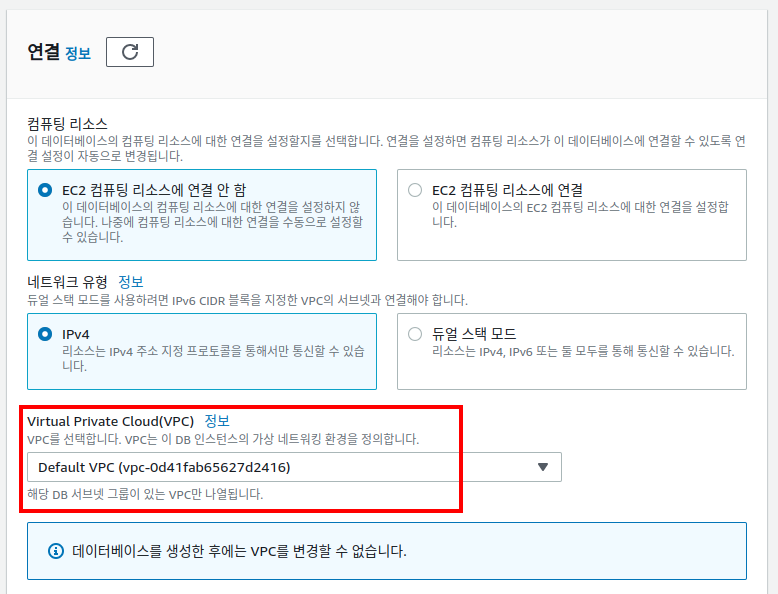Click the 네트워크 유형 label text
The height and width of the screenshot is (594, 778).
point(67,282)
